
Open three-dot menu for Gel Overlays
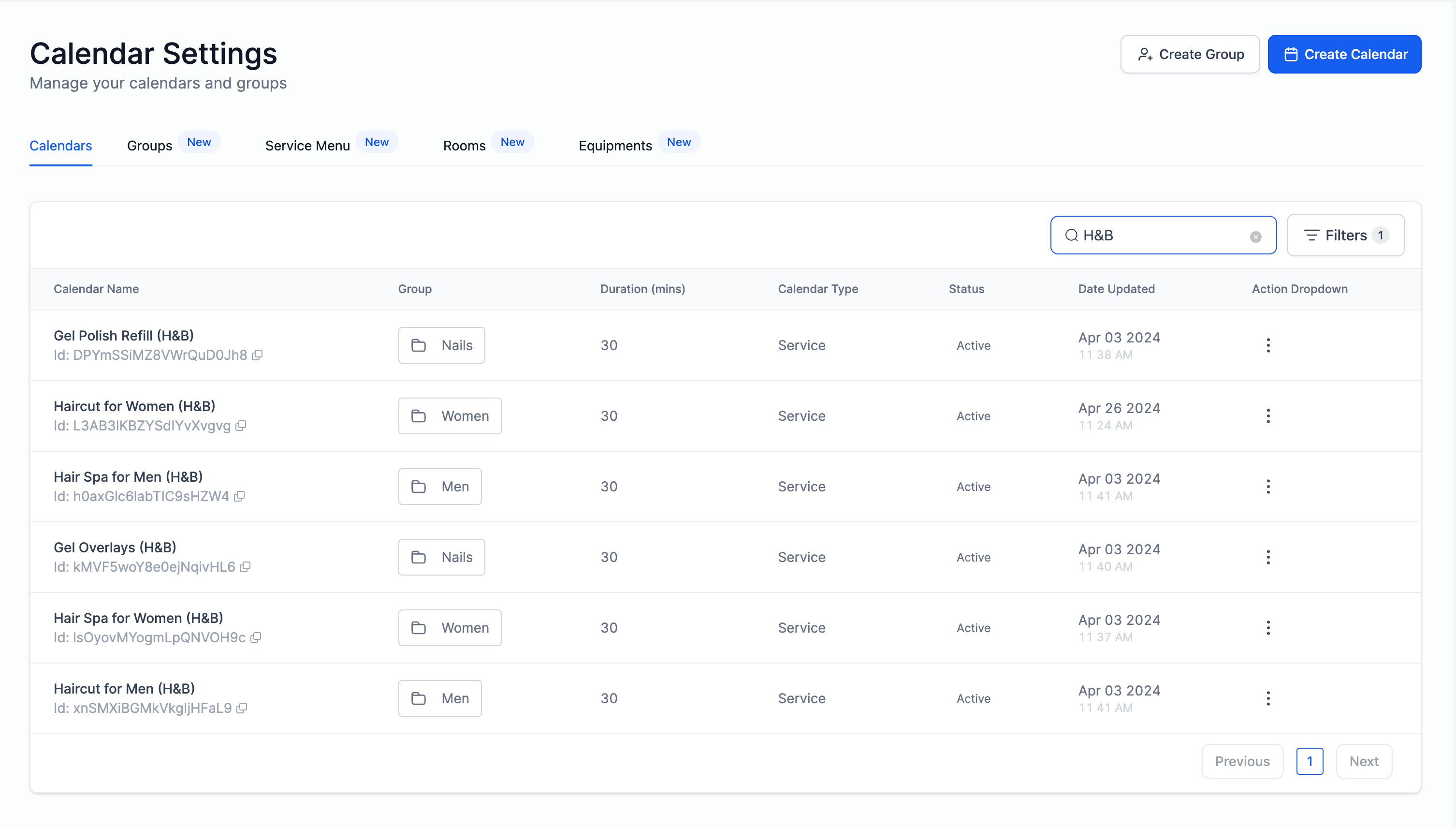pyautogui.click(x=1267, y=557)
